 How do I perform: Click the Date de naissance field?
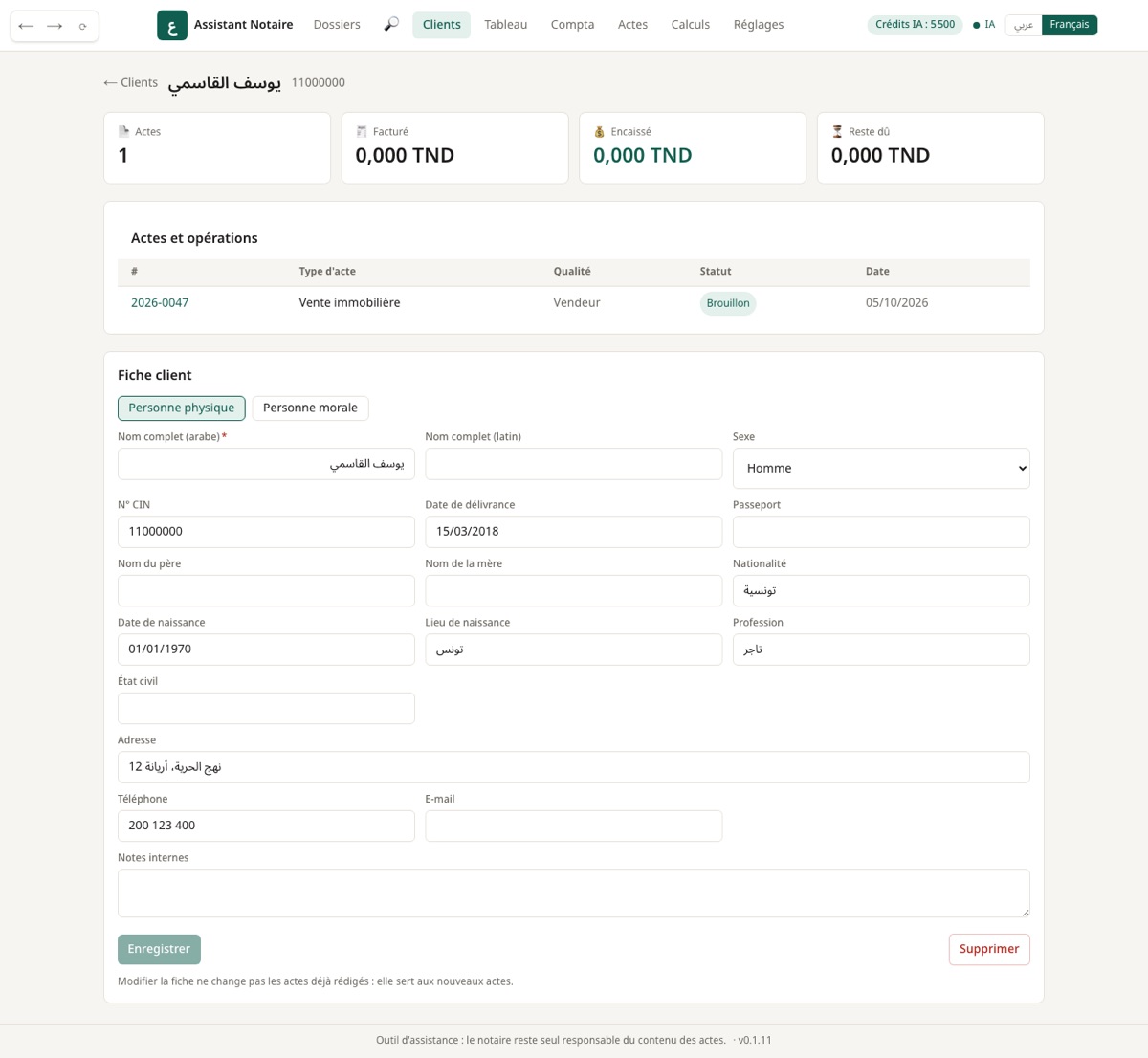266,650
